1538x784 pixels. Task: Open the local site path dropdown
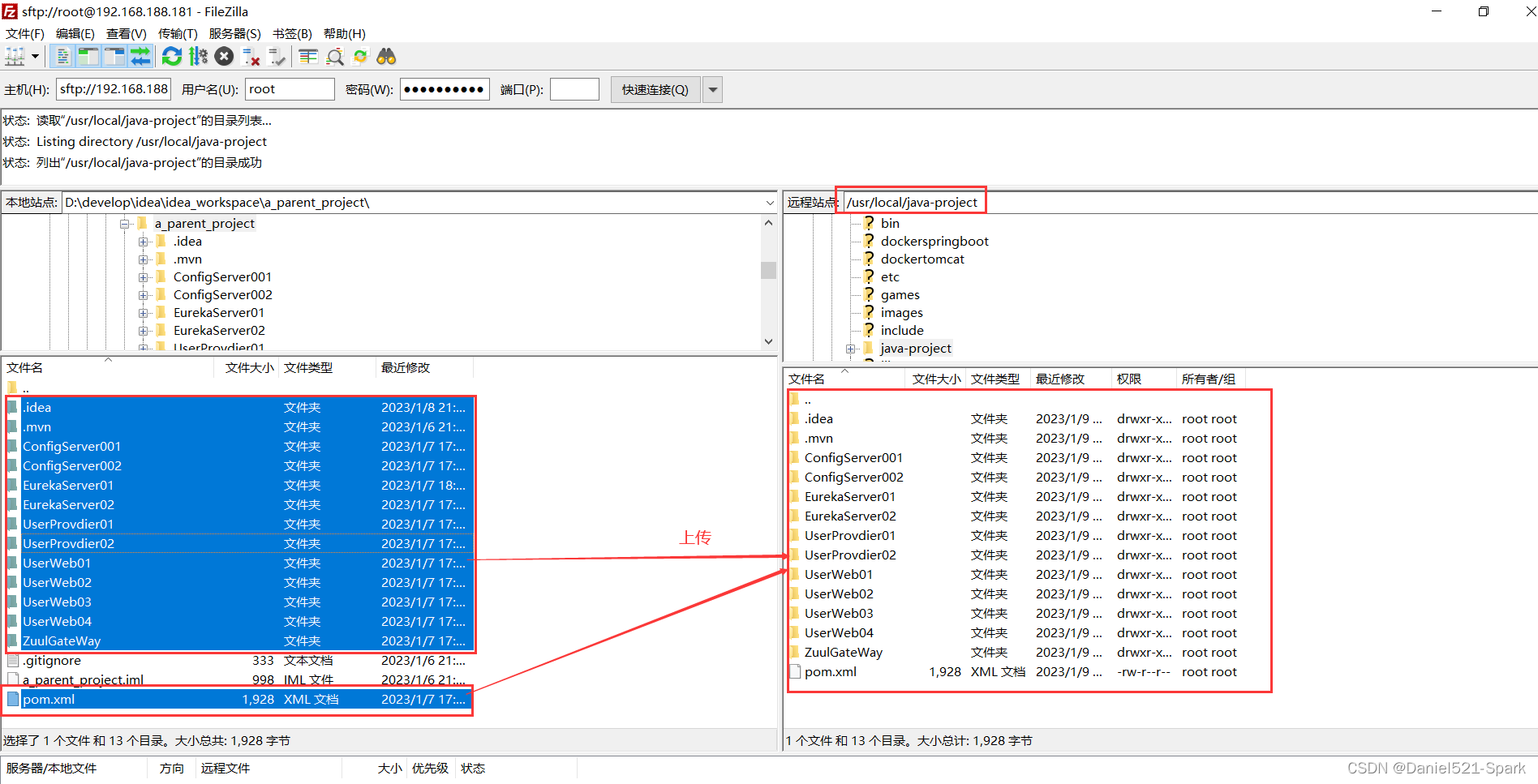click(x=769, y=203)
